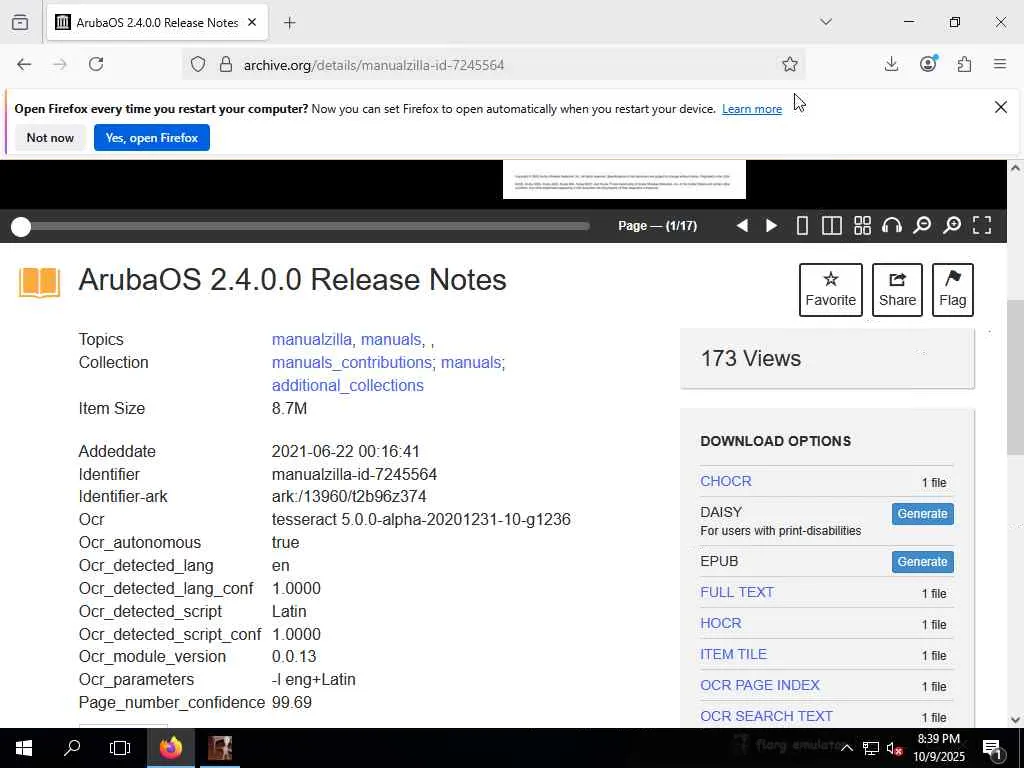This screenshot has height=768, width=1024.
Task: Switch to two-page view
Action: pyautogui.click(x=831, y=226)
